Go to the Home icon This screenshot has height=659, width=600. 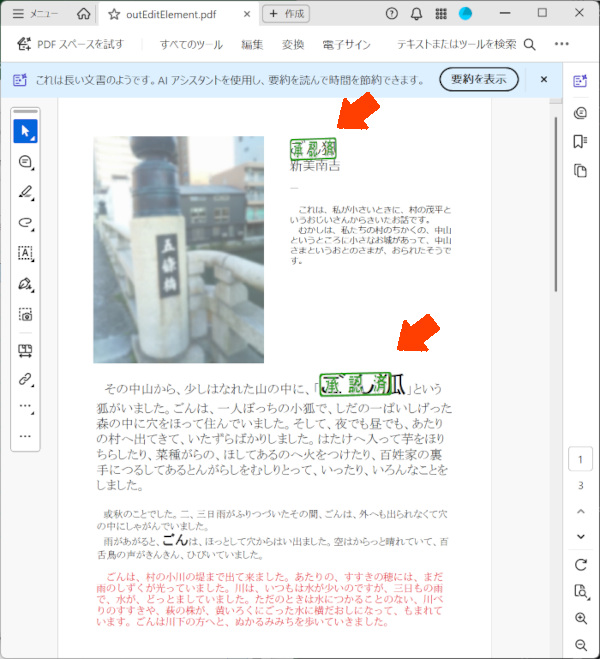pos(83,14)
